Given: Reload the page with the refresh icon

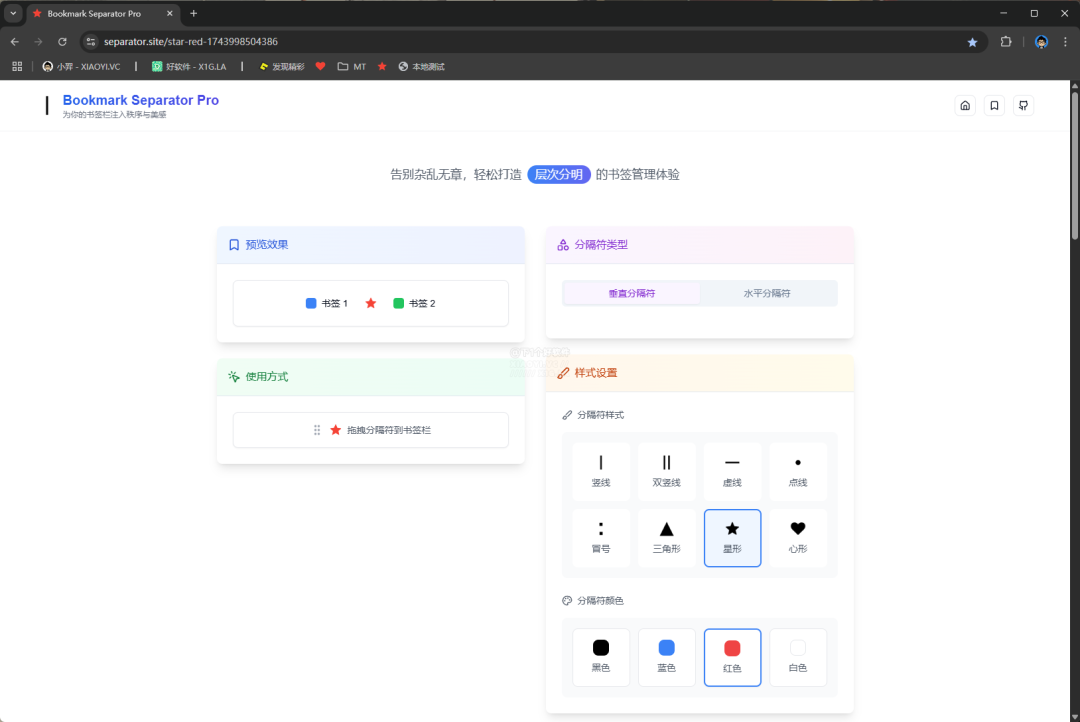Looking at the screenshot, I should [62, 41].
